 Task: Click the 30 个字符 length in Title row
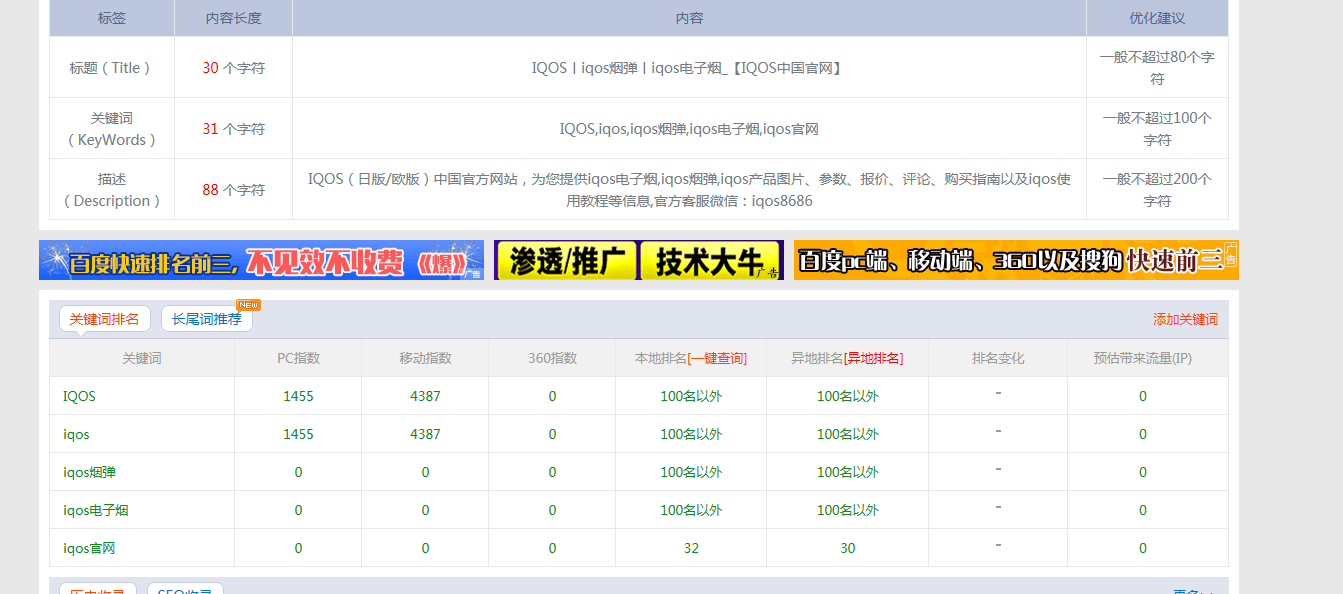tap(233, 68)
